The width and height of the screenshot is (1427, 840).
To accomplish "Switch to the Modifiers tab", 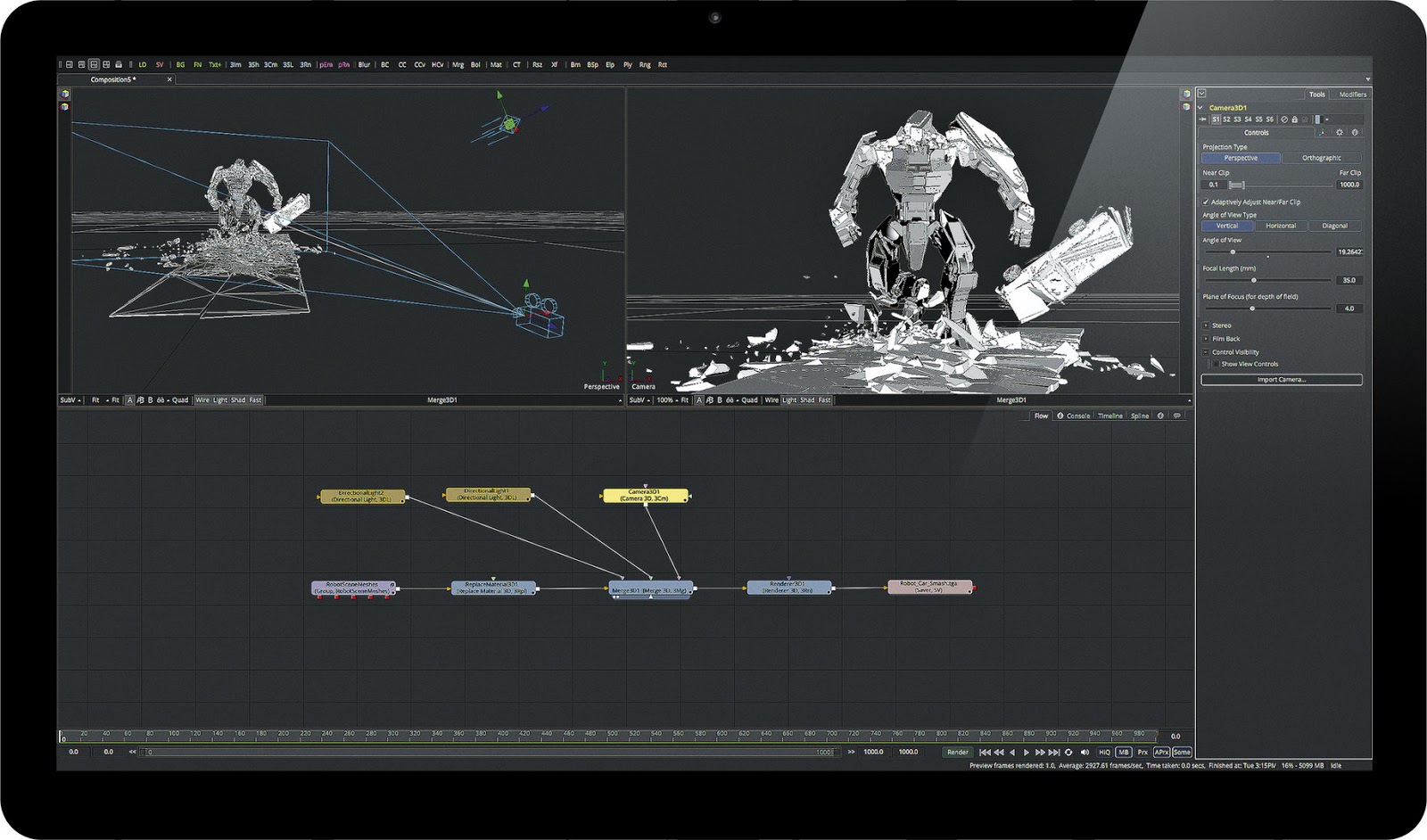I will [x=1352, y=95].
